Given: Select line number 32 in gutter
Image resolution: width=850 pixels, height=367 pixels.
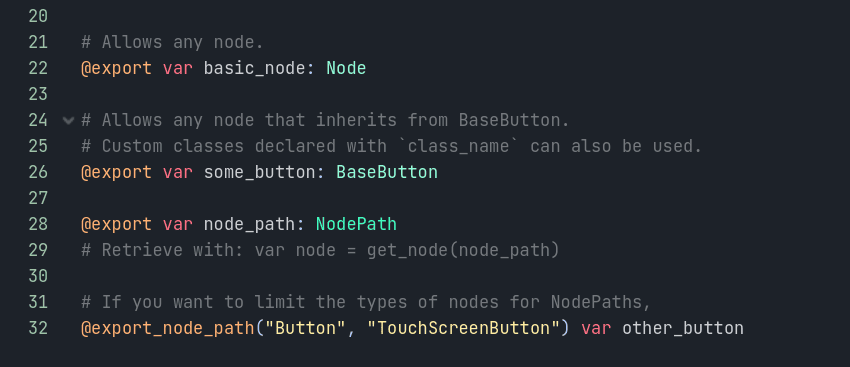Looking at the screenshot, I should [x=38, y=329].
